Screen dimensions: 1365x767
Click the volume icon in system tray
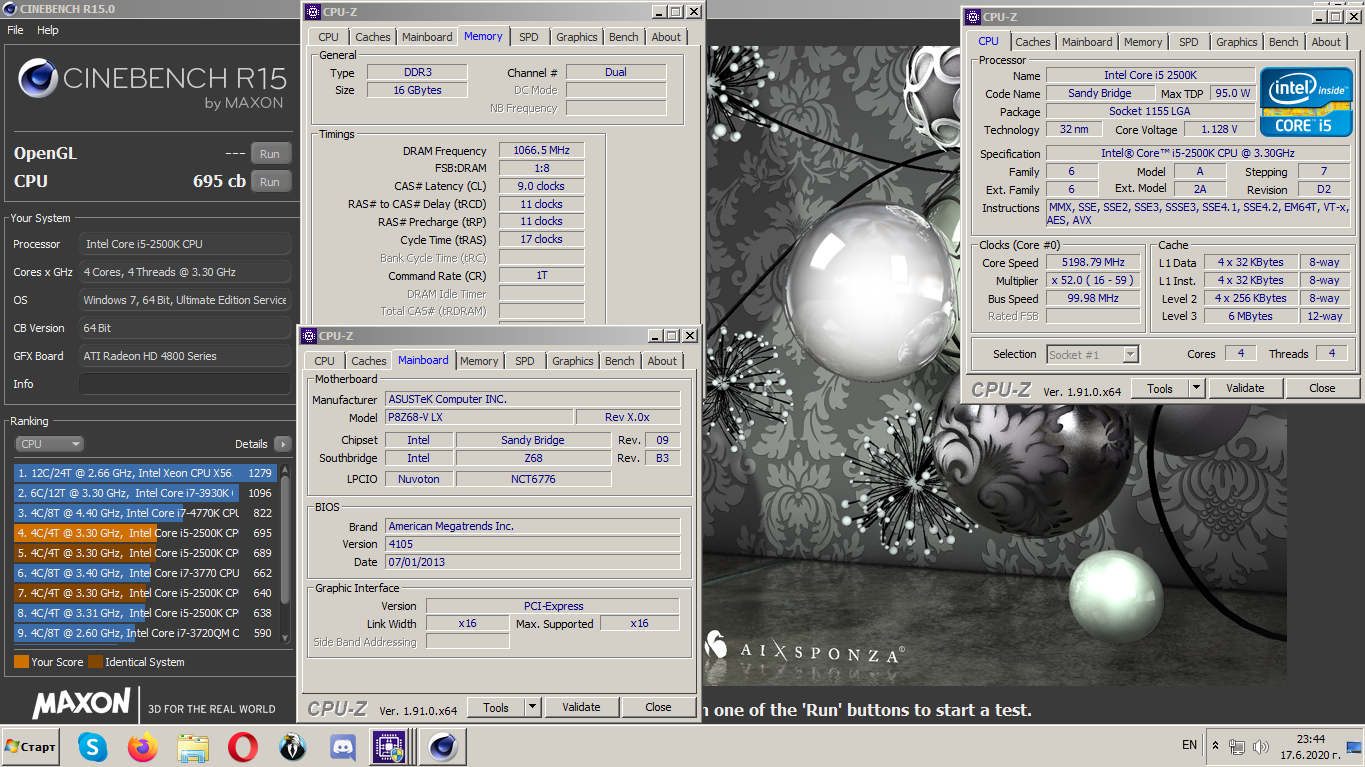(1261, 746)
